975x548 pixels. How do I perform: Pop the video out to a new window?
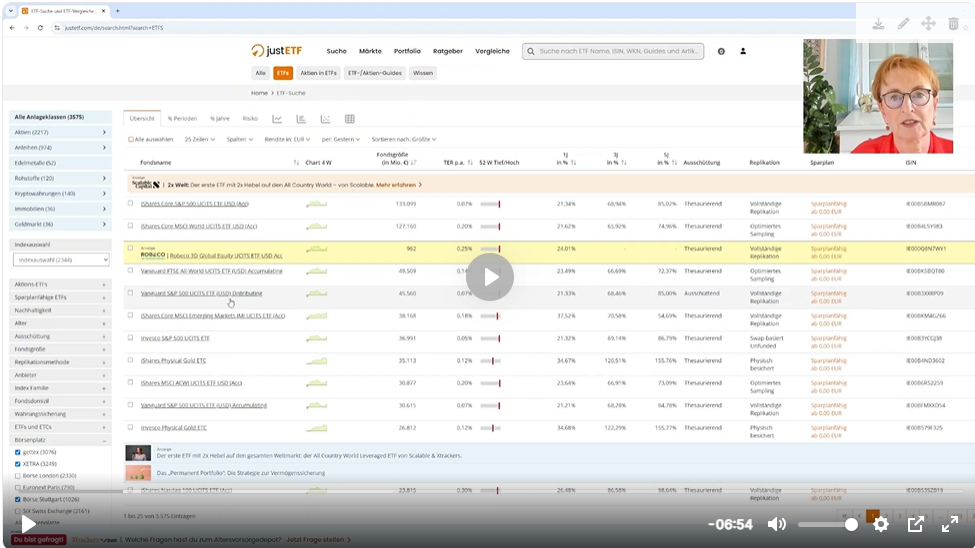(915, 524)
